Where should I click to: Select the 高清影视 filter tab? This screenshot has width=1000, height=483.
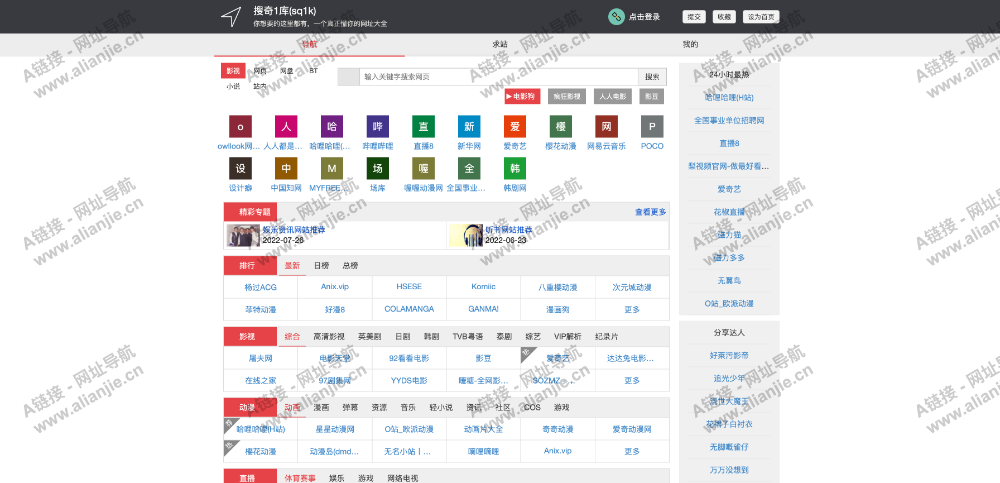pos(329,337)
